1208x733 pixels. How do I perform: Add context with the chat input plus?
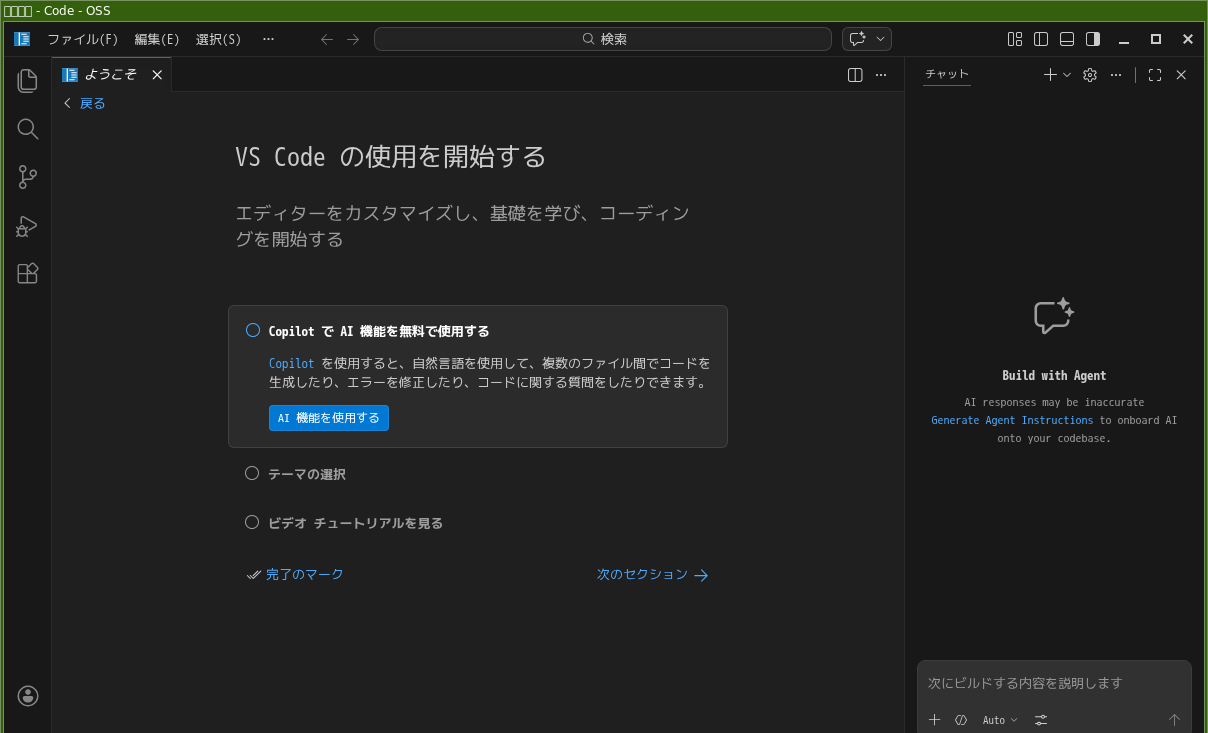coord(935,720)
